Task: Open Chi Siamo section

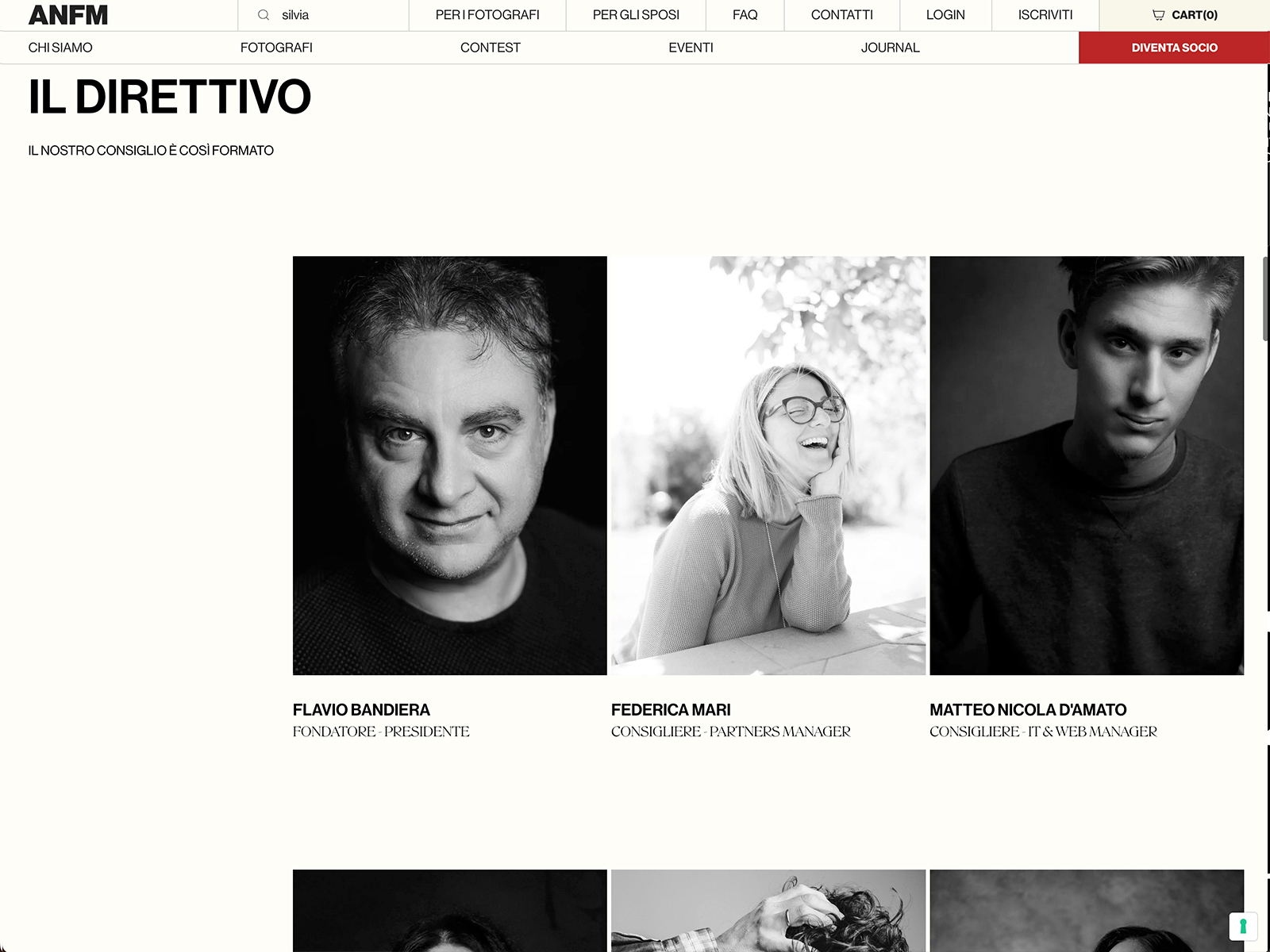Action: 60,48
